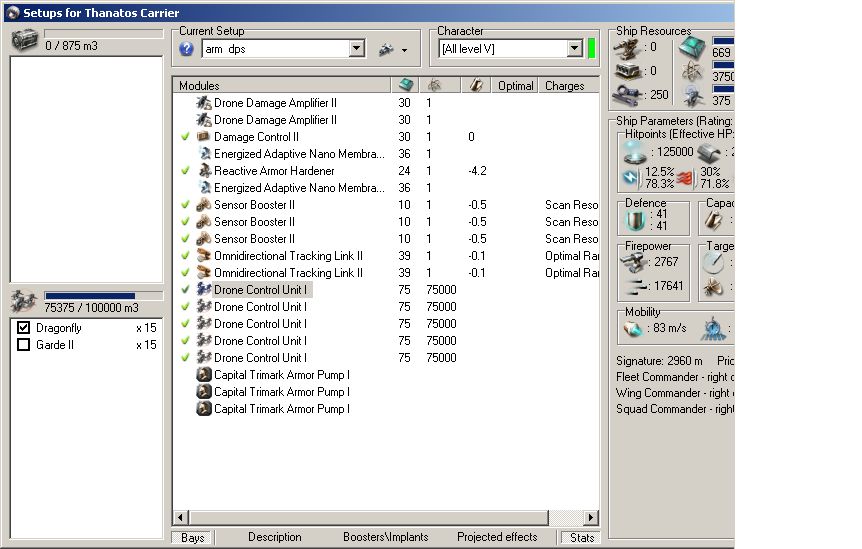Click the Squad Commander text line
Screen dimensions: 862x549
(675, 409)
